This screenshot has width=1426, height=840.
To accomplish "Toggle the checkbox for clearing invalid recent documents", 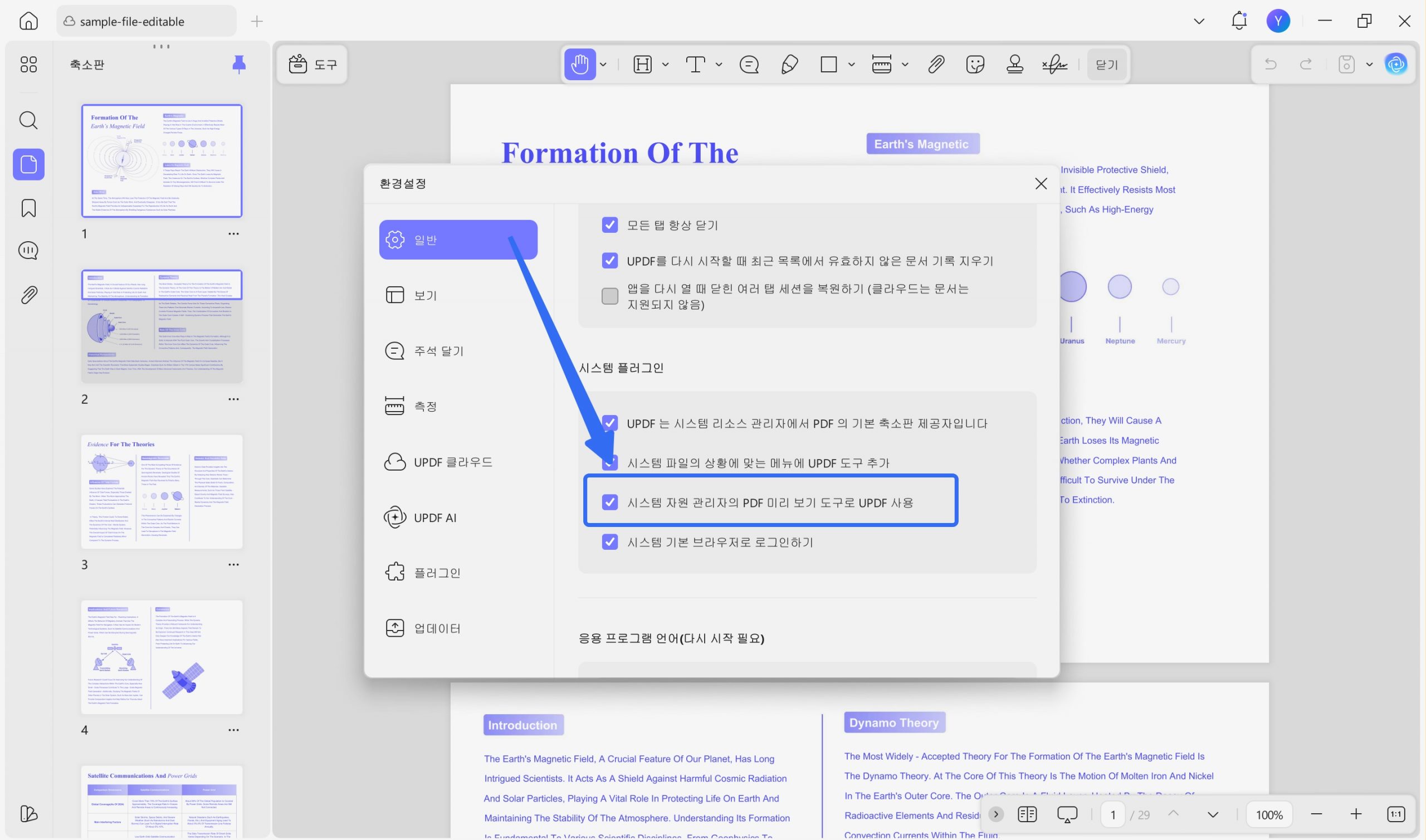I will point(610,260).
